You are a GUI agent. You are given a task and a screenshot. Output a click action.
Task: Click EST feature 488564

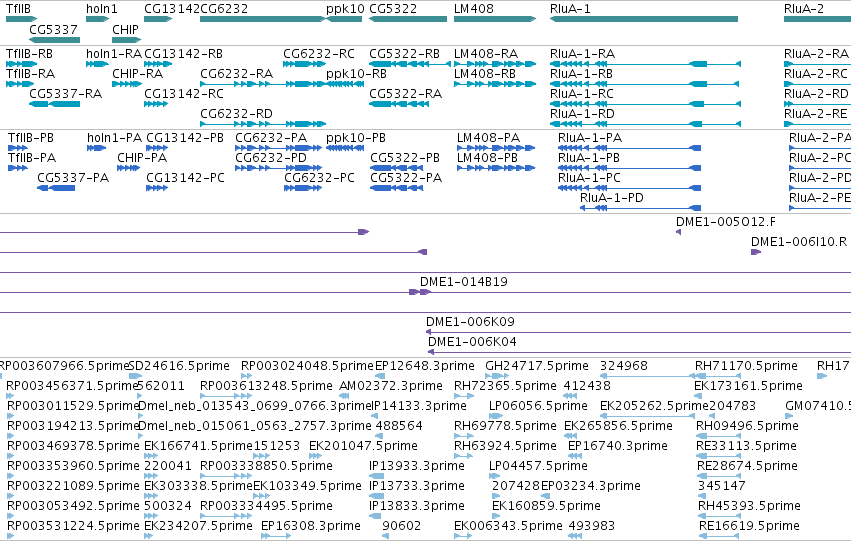(380, 436)
